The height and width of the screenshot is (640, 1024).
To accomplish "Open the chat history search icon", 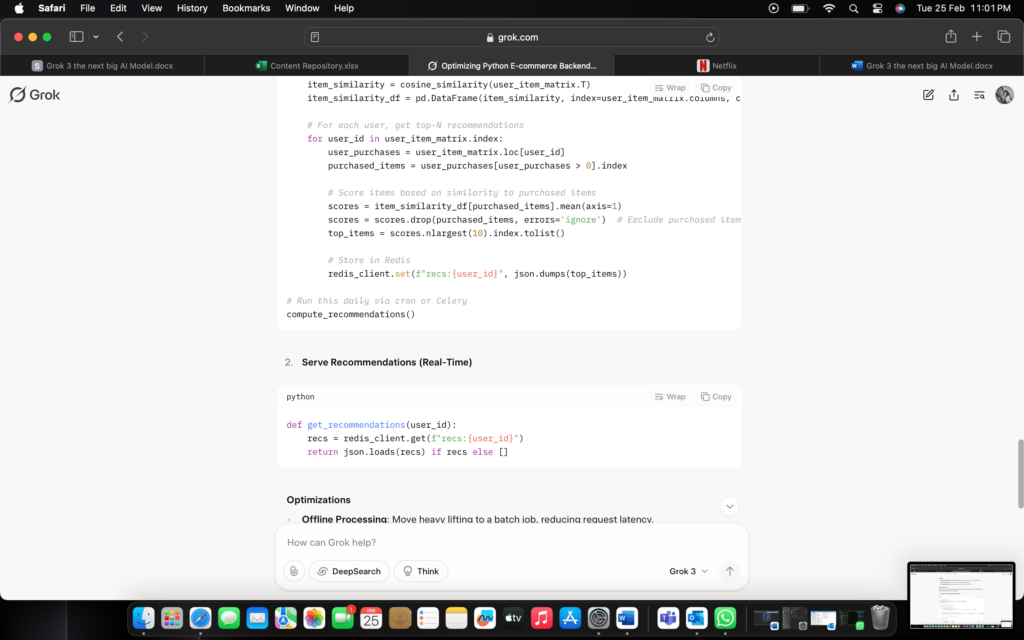I will point(979,95).
